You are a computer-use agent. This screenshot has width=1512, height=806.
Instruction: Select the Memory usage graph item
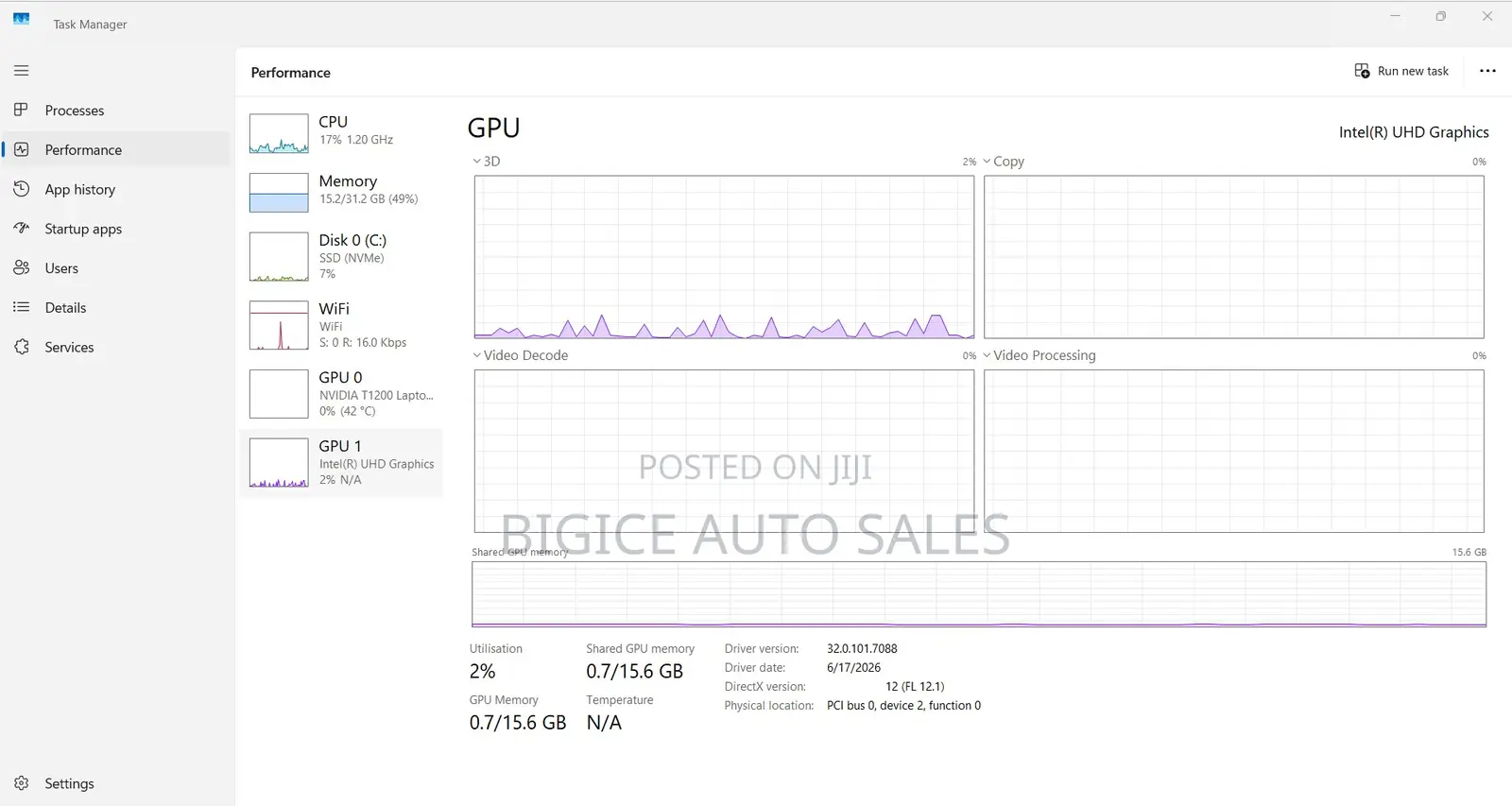click(341, 192)
